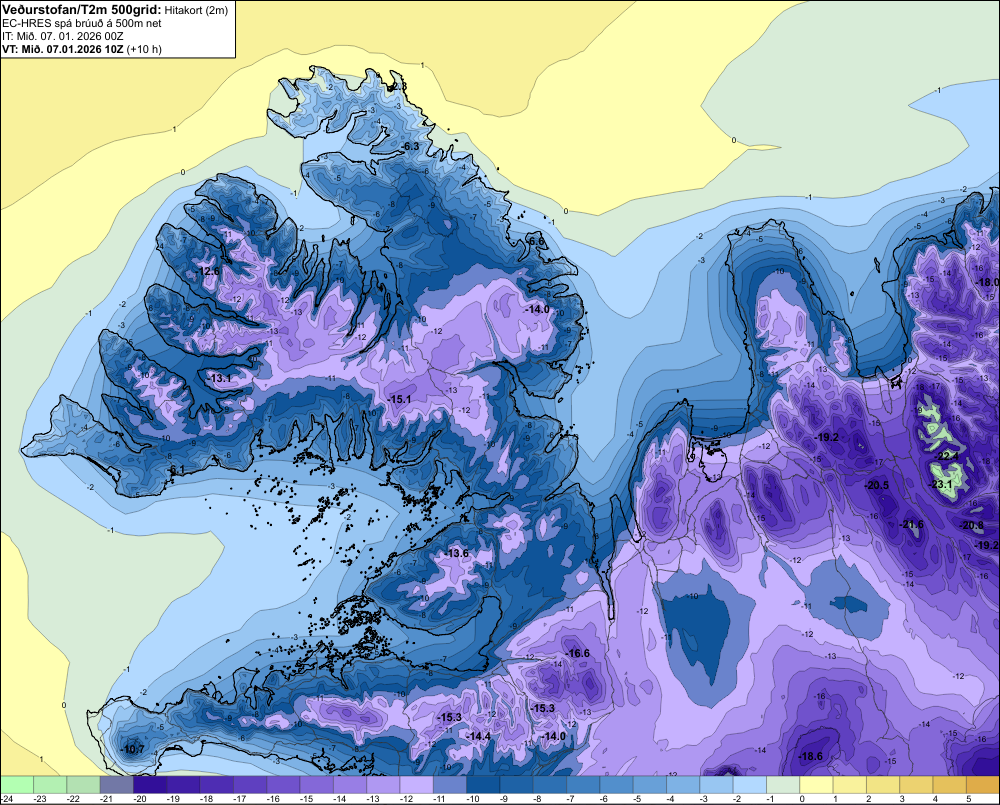
Task: Click the light green legend swatch above -24
Action: tap(17, 785)
